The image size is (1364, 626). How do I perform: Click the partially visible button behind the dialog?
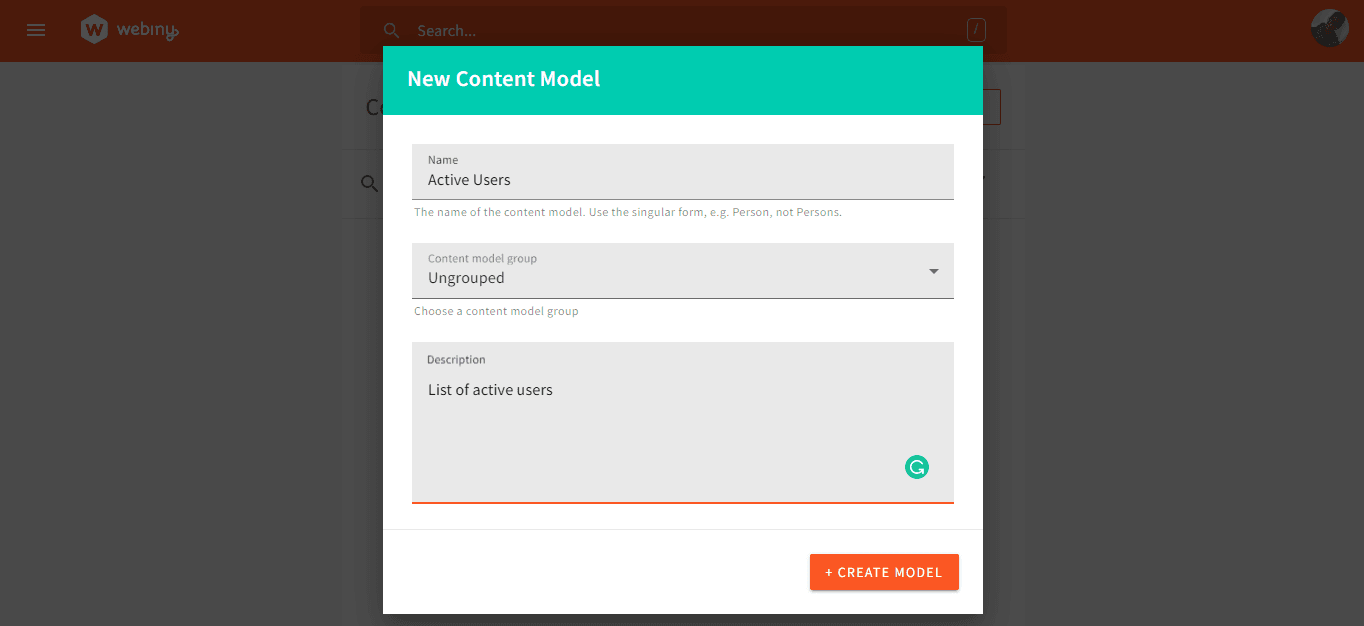point(992,107)
